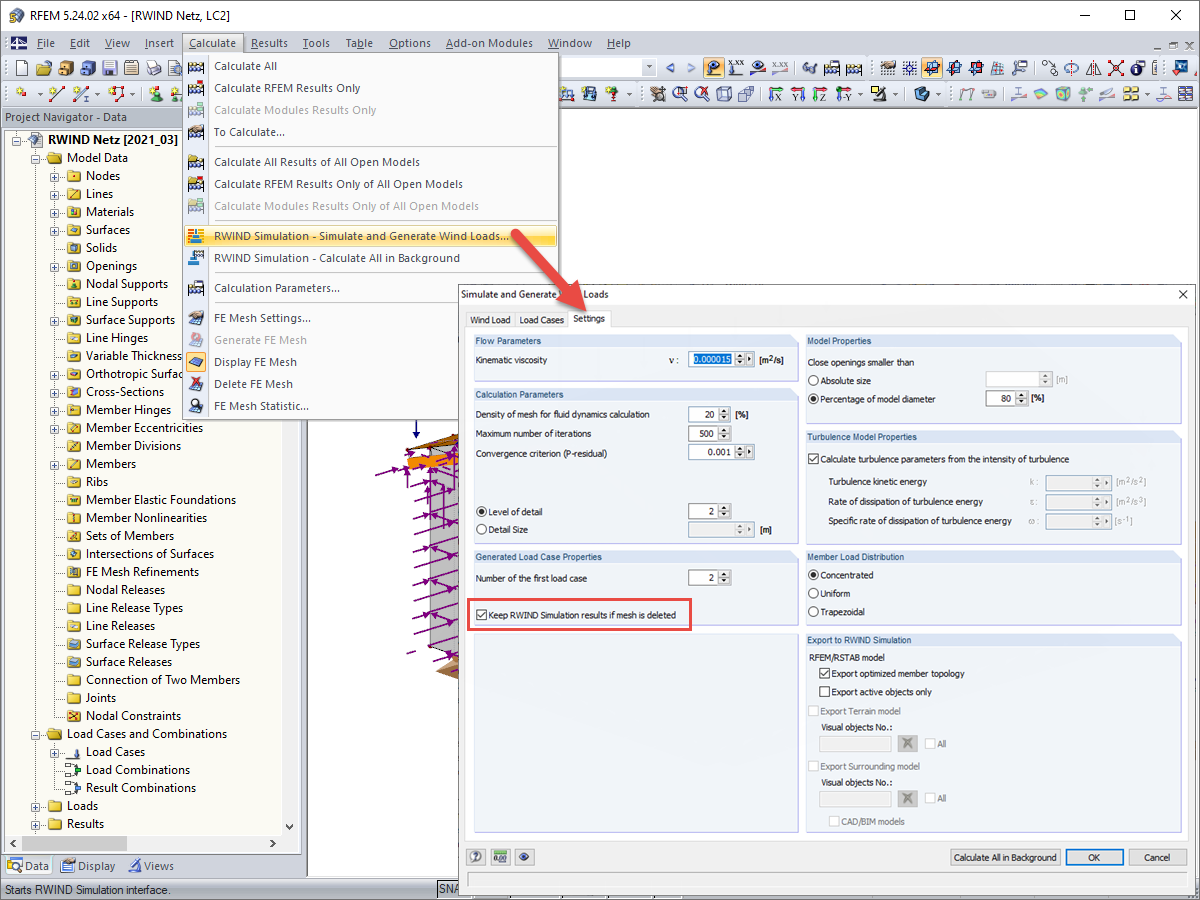This screenshot has height=900, width=1200.
Task: Select the Detail Size radio button
Action: tap(482, 529)
